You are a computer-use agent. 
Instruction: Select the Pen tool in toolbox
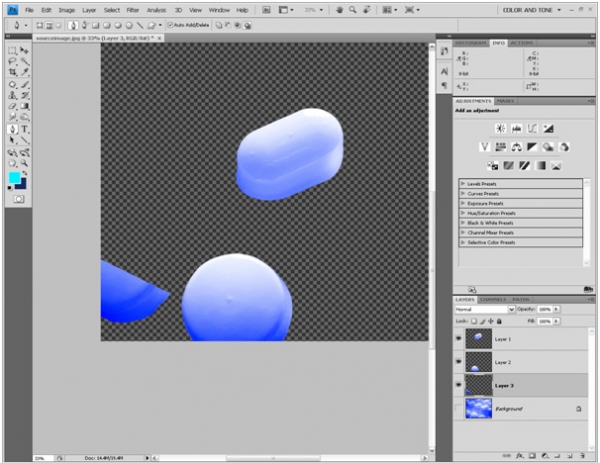(x=13, y=129)
